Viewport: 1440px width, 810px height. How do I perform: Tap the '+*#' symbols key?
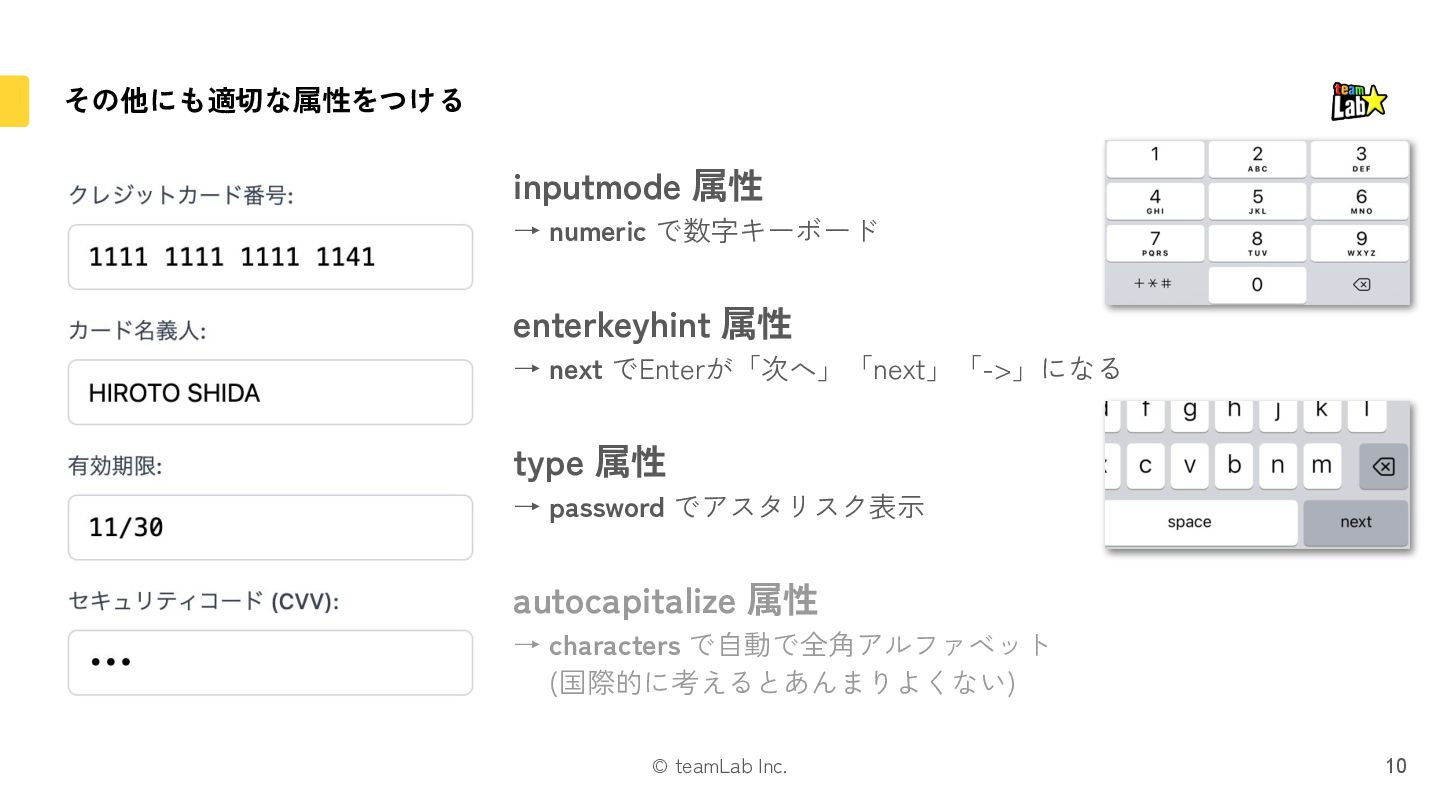click(1154, 284)
